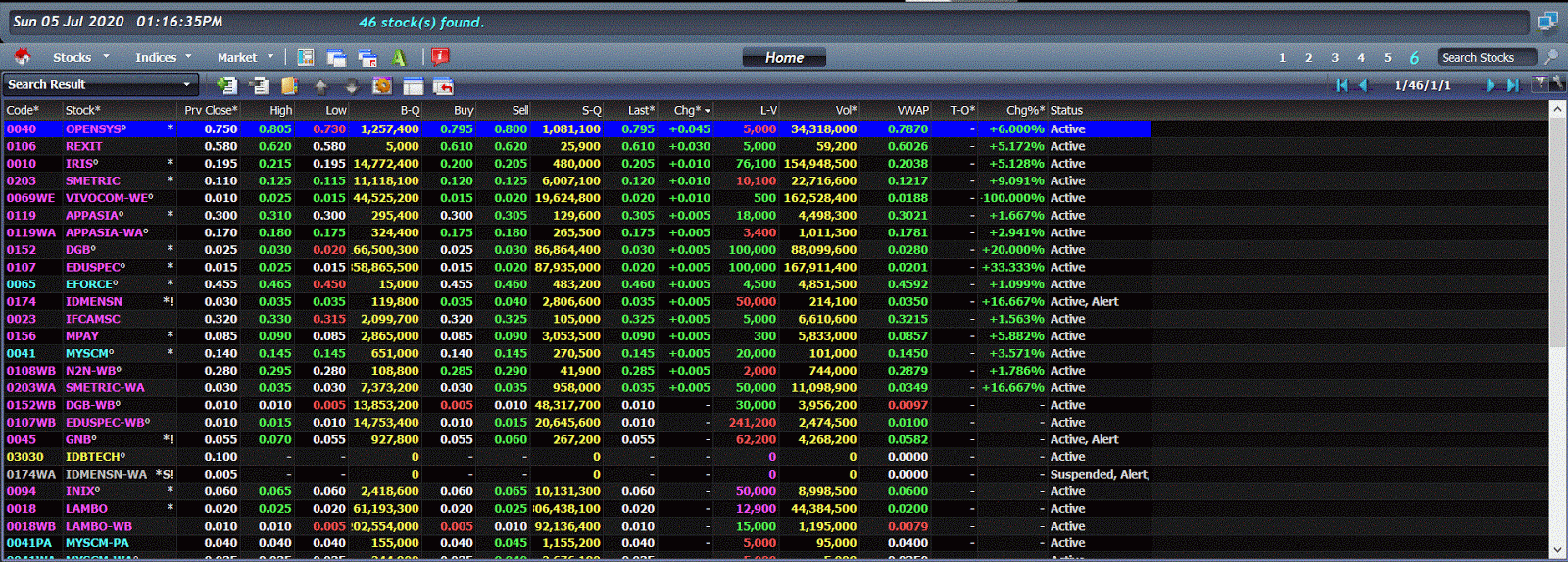Image resolution: width=1568 pixels, height=562 pixels.
Task: Sort by the T-O* column header
Action: click(955, 110)
